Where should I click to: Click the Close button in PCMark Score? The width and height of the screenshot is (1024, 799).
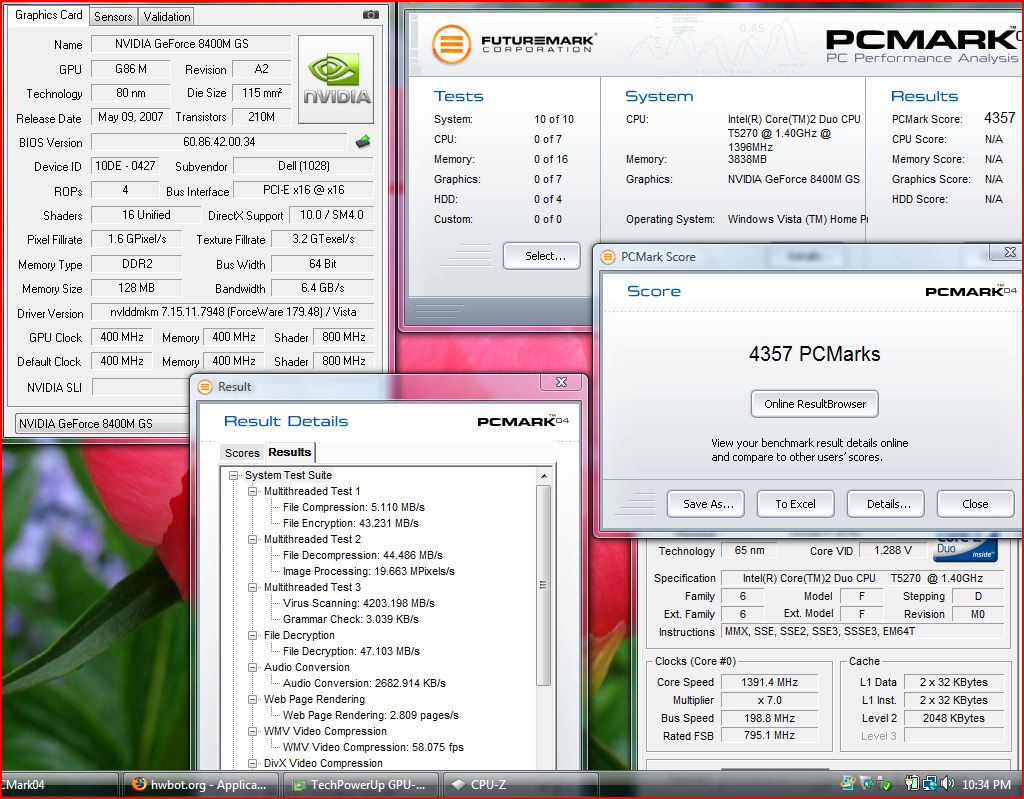[x=975, y=504]
